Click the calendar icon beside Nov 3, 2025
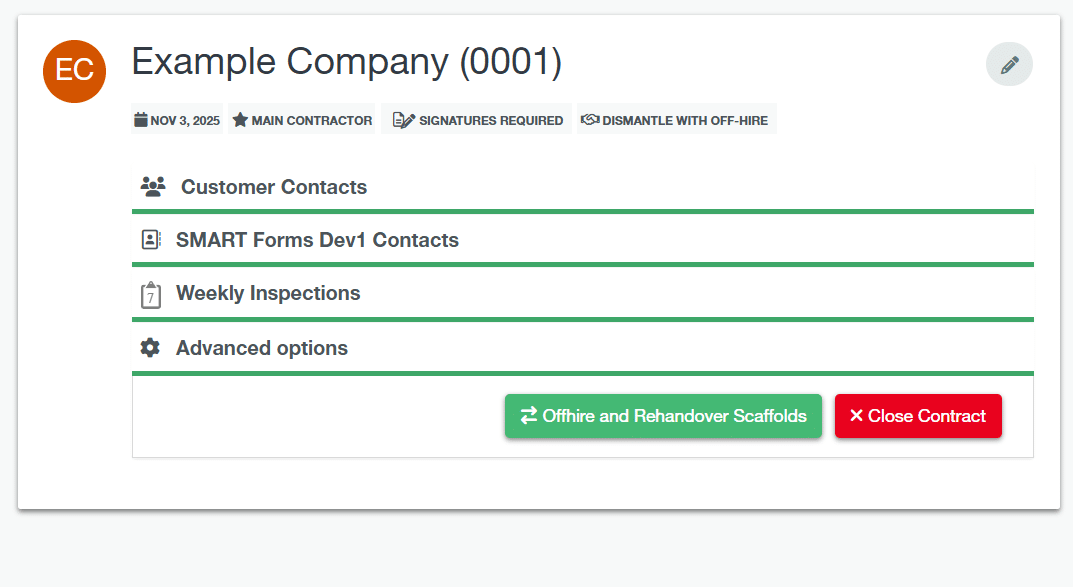 tap(141, 120)
